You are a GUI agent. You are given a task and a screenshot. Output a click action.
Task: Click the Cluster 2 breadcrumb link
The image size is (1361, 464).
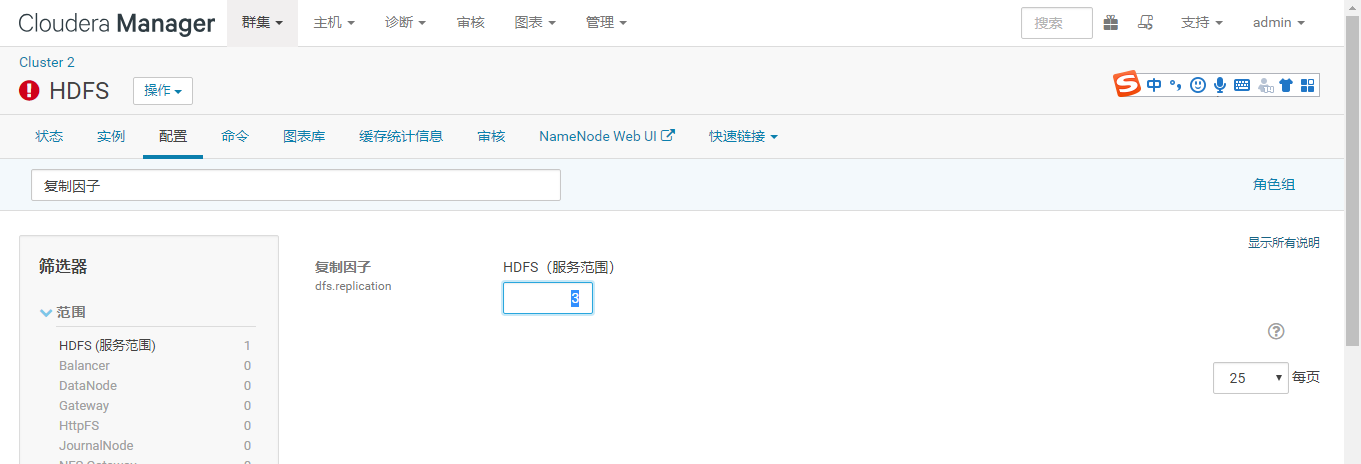[x=47, y=62]
